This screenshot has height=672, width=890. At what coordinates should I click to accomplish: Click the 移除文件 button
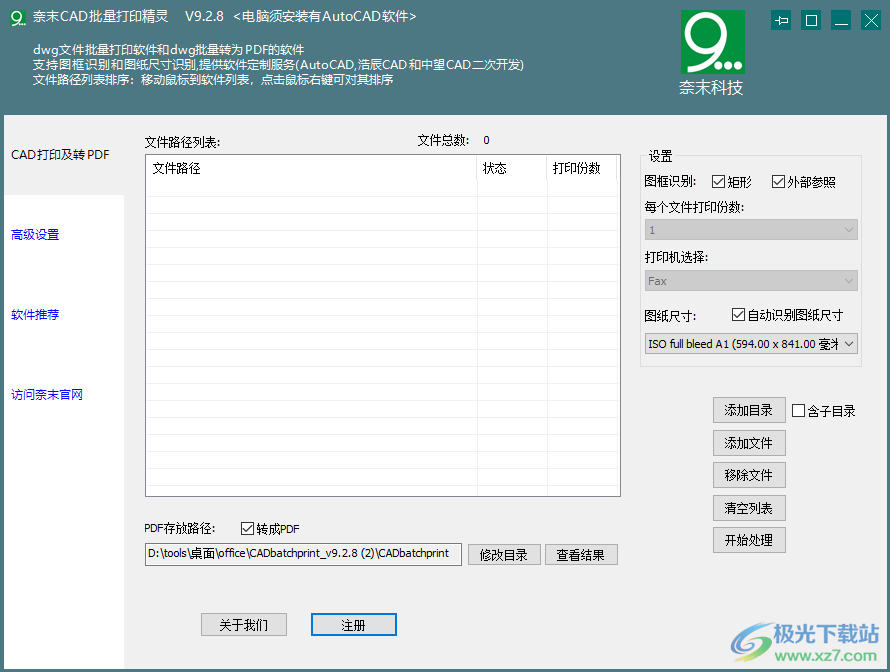749,475
